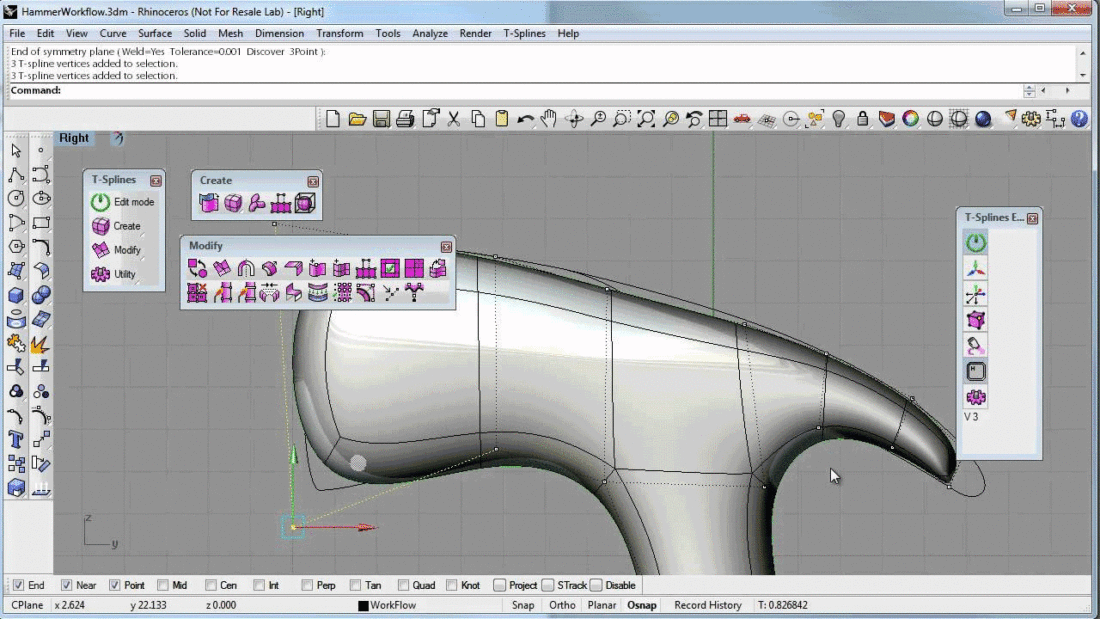Enable T-Splines Edit mode
Image resolution: width=1100 pixels, height=619 pixels.
pyautogui.click(x=101, y=201)
